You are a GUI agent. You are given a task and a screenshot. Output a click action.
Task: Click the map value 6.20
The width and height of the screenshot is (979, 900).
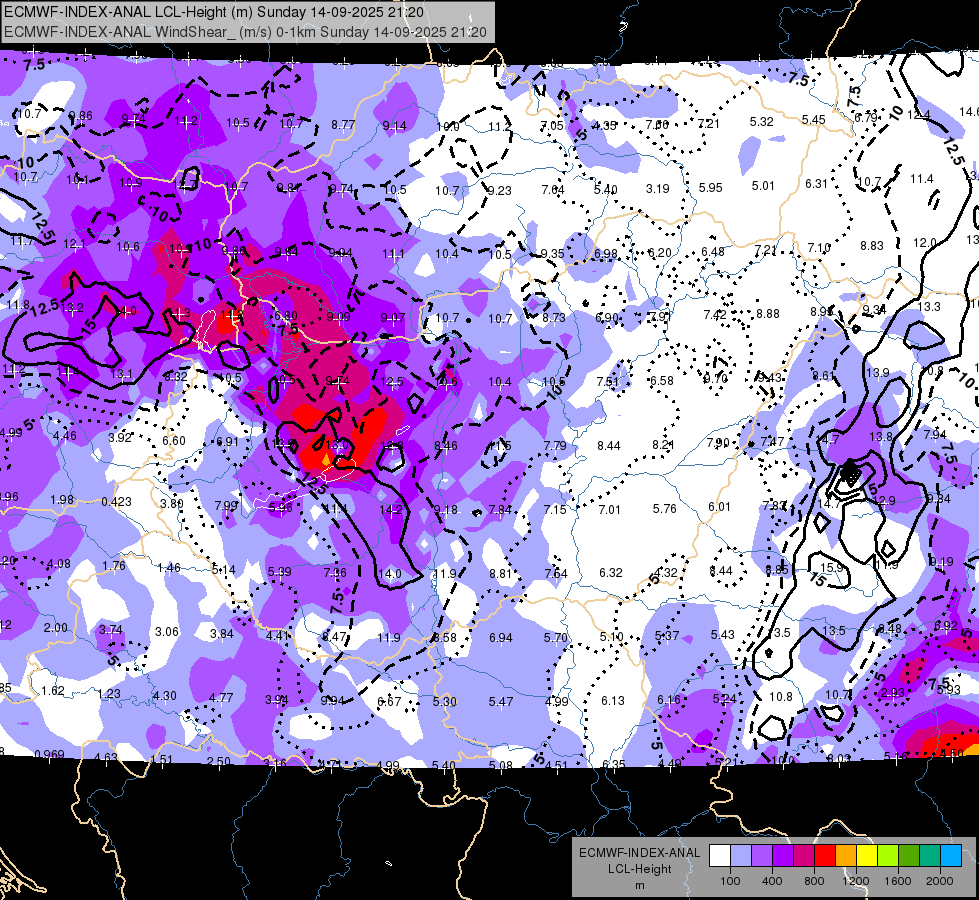pyautogui.click(x=659, y=252)
